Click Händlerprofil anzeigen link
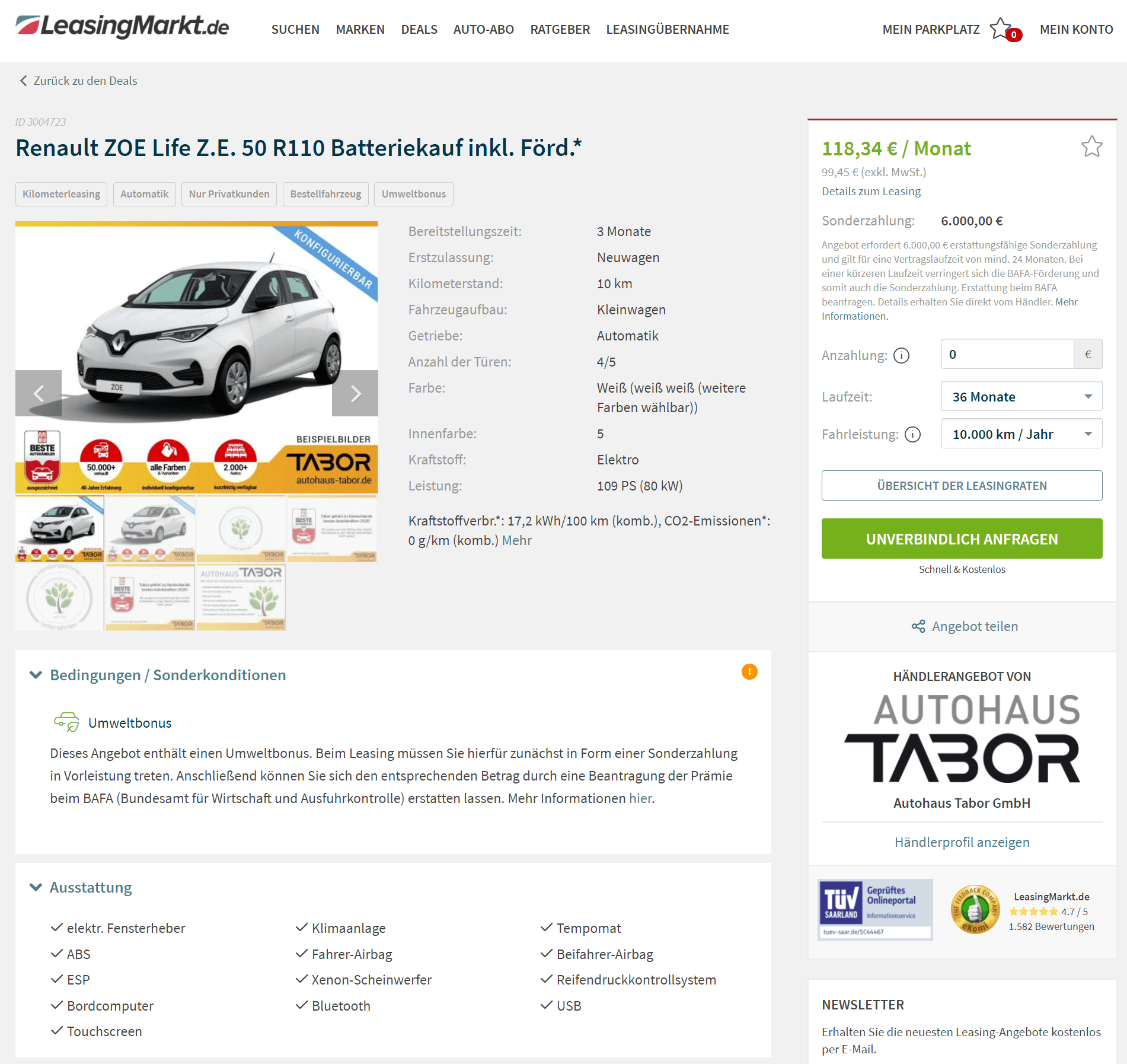Screen dimensions: 1127x1064 click(962, 842)
